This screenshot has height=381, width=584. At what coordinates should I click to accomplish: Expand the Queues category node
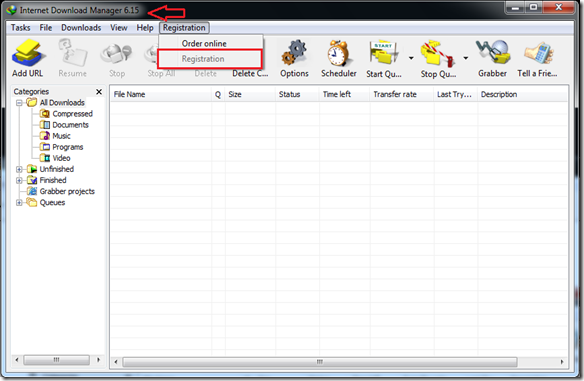click(x=19, y=203)
